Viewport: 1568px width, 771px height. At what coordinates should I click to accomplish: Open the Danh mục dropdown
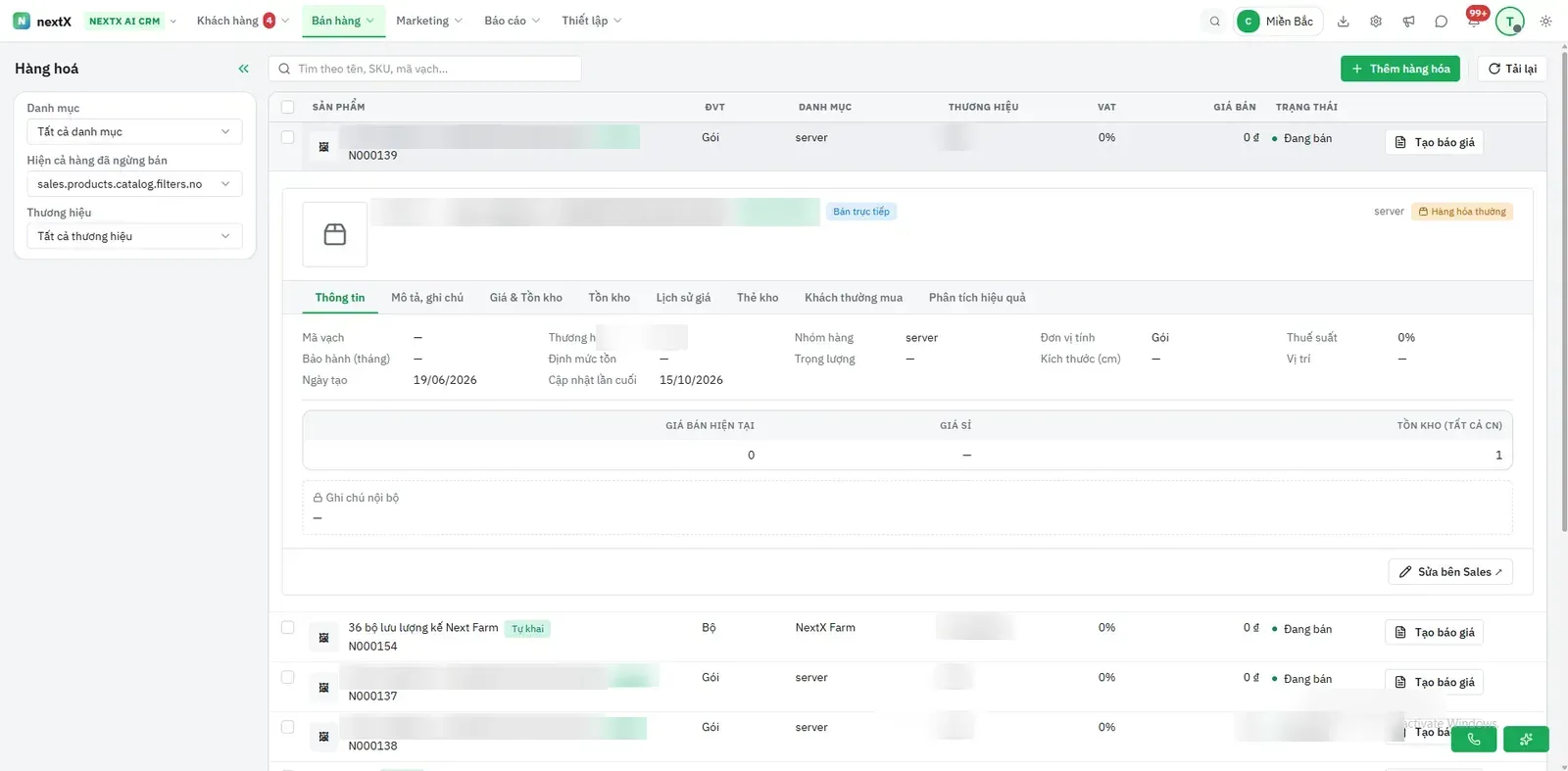(134, 131)
